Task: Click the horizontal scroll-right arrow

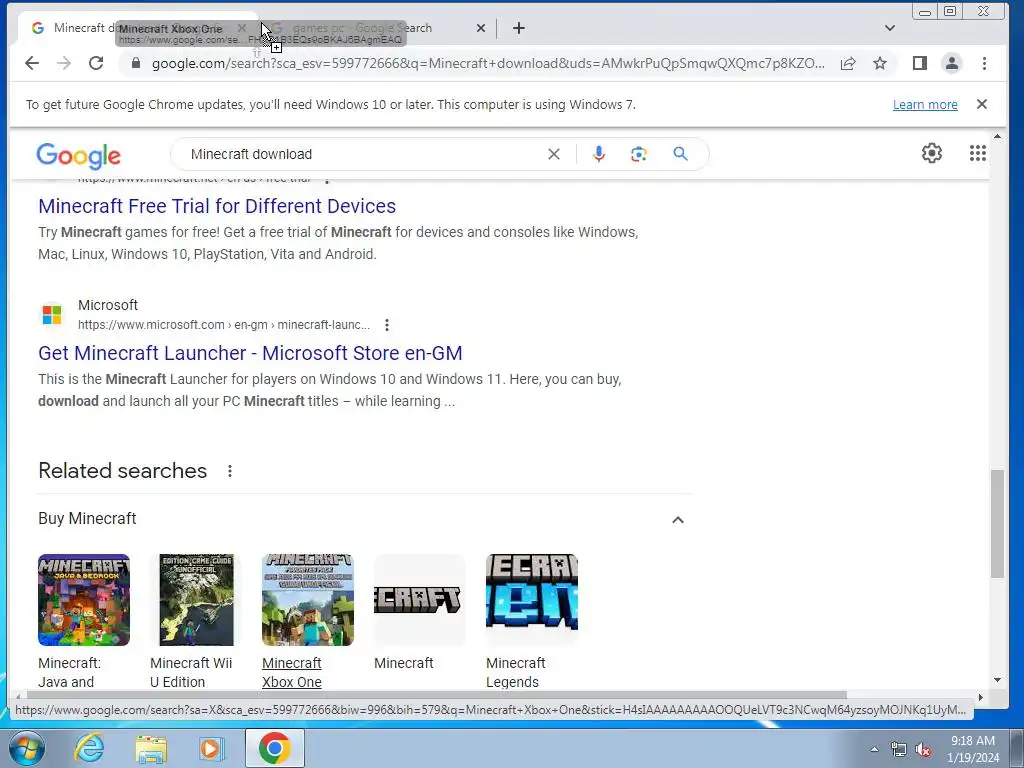Action: (980, 697)
